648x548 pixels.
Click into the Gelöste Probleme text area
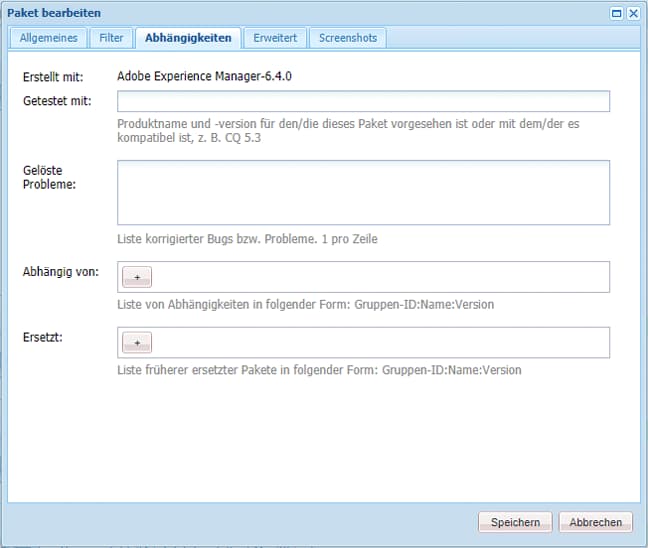point(363,193)
